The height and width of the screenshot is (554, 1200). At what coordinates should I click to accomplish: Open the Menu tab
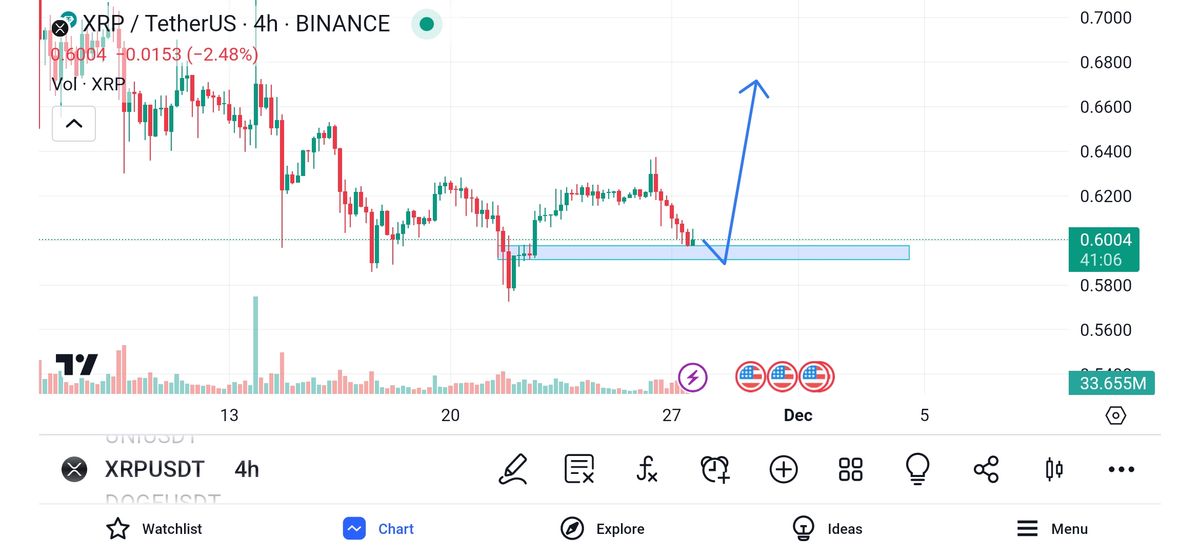[1052, 529]
